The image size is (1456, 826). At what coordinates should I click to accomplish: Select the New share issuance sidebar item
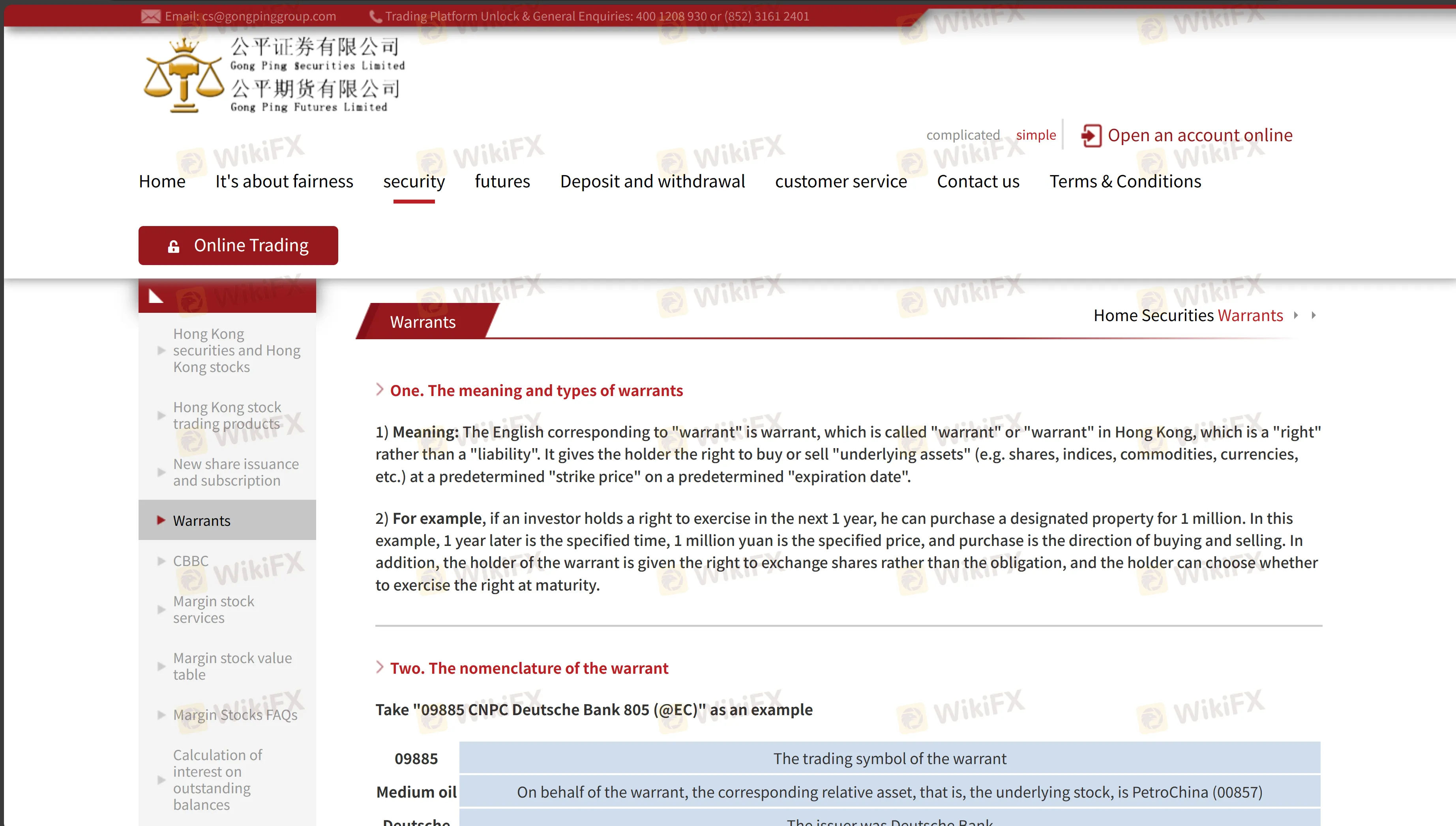(236, 472)
